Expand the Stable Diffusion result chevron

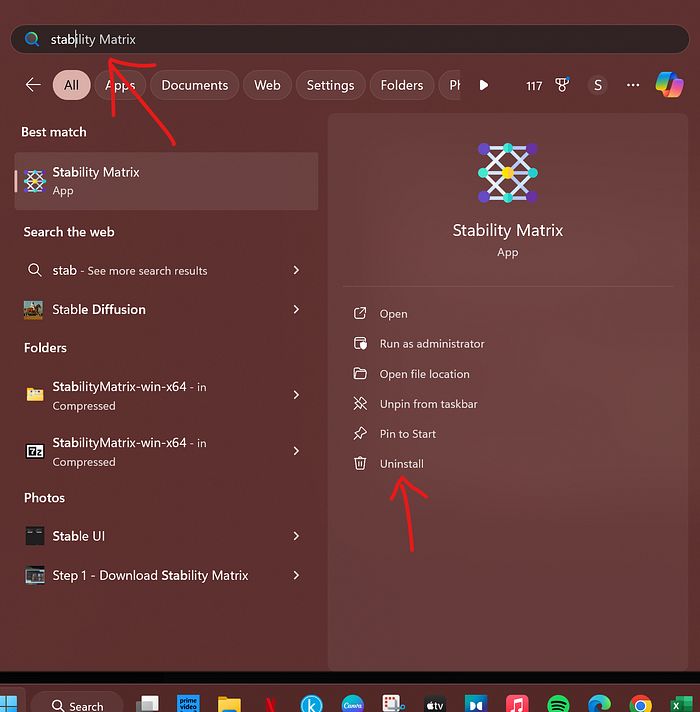tap(296, 309)
